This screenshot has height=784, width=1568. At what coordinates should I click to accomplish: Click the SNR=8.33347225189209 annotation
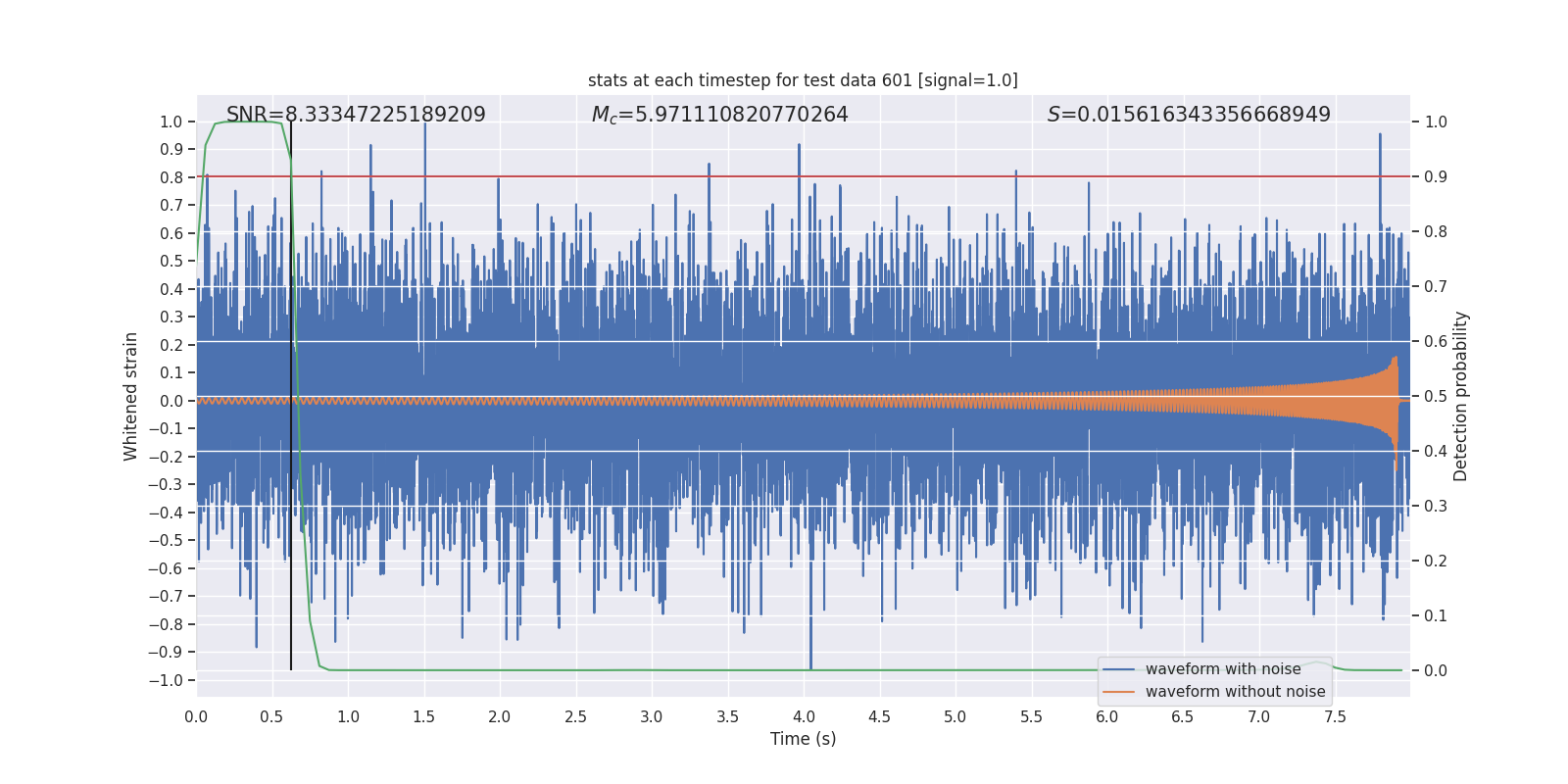point(356,115)
